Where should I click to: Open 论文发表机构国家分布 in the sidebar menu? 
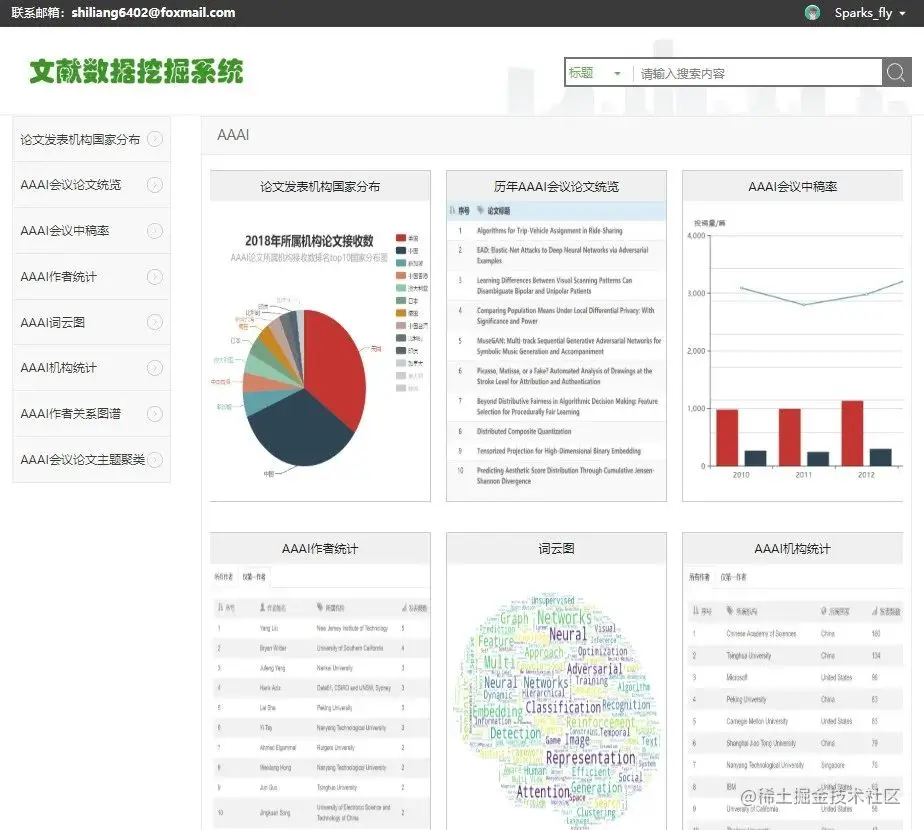tap(91, 139)
